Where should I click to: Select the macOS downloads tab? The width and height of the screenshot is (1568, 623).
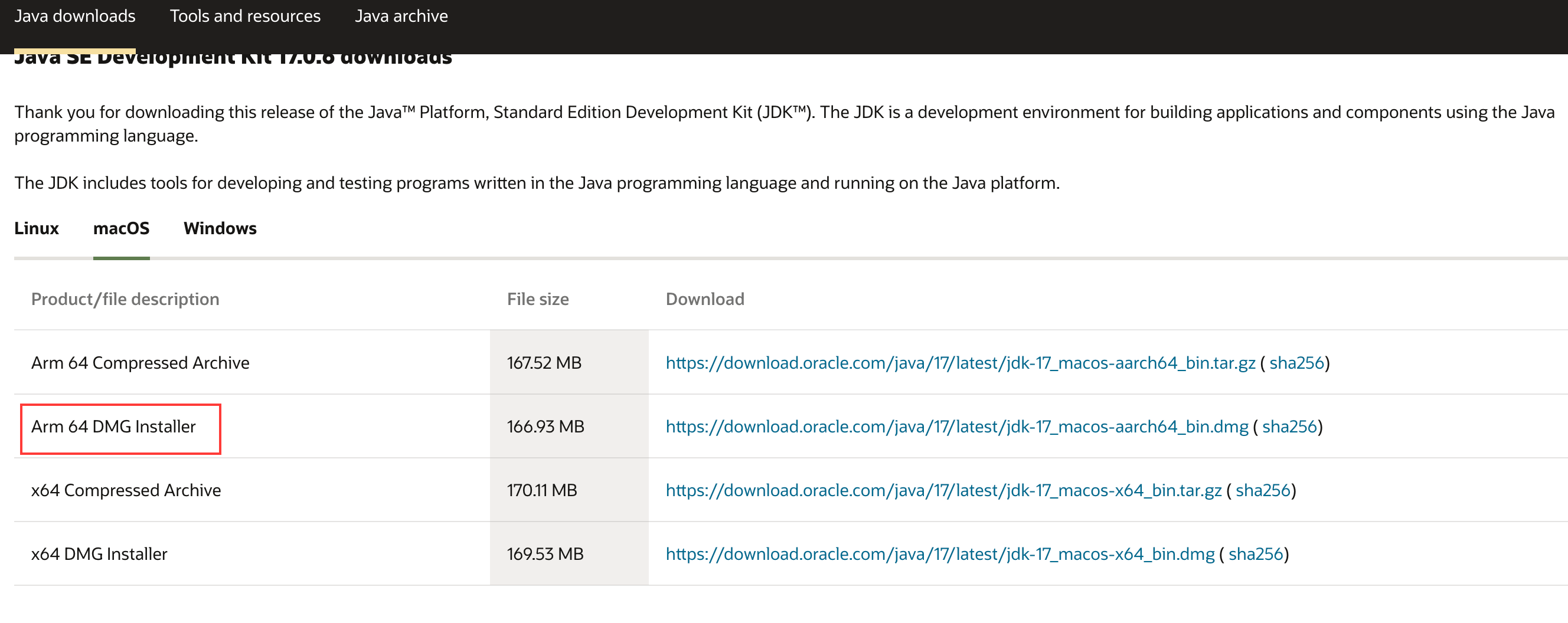pos(121,228)
